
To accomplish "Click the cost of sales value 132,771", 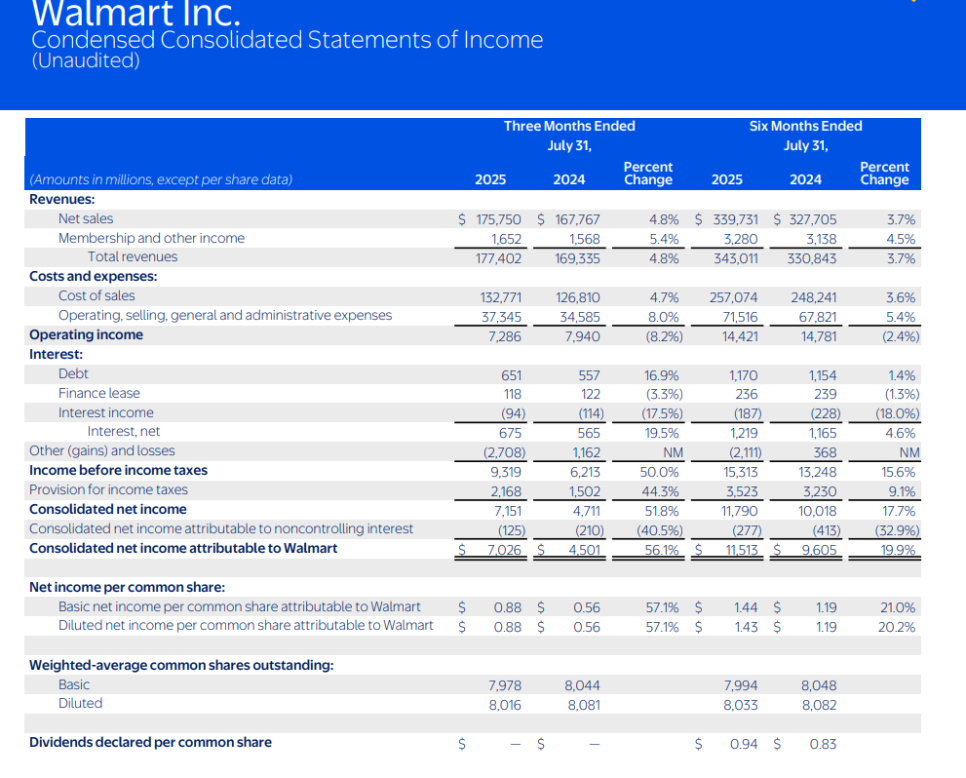I will [501, 298].
